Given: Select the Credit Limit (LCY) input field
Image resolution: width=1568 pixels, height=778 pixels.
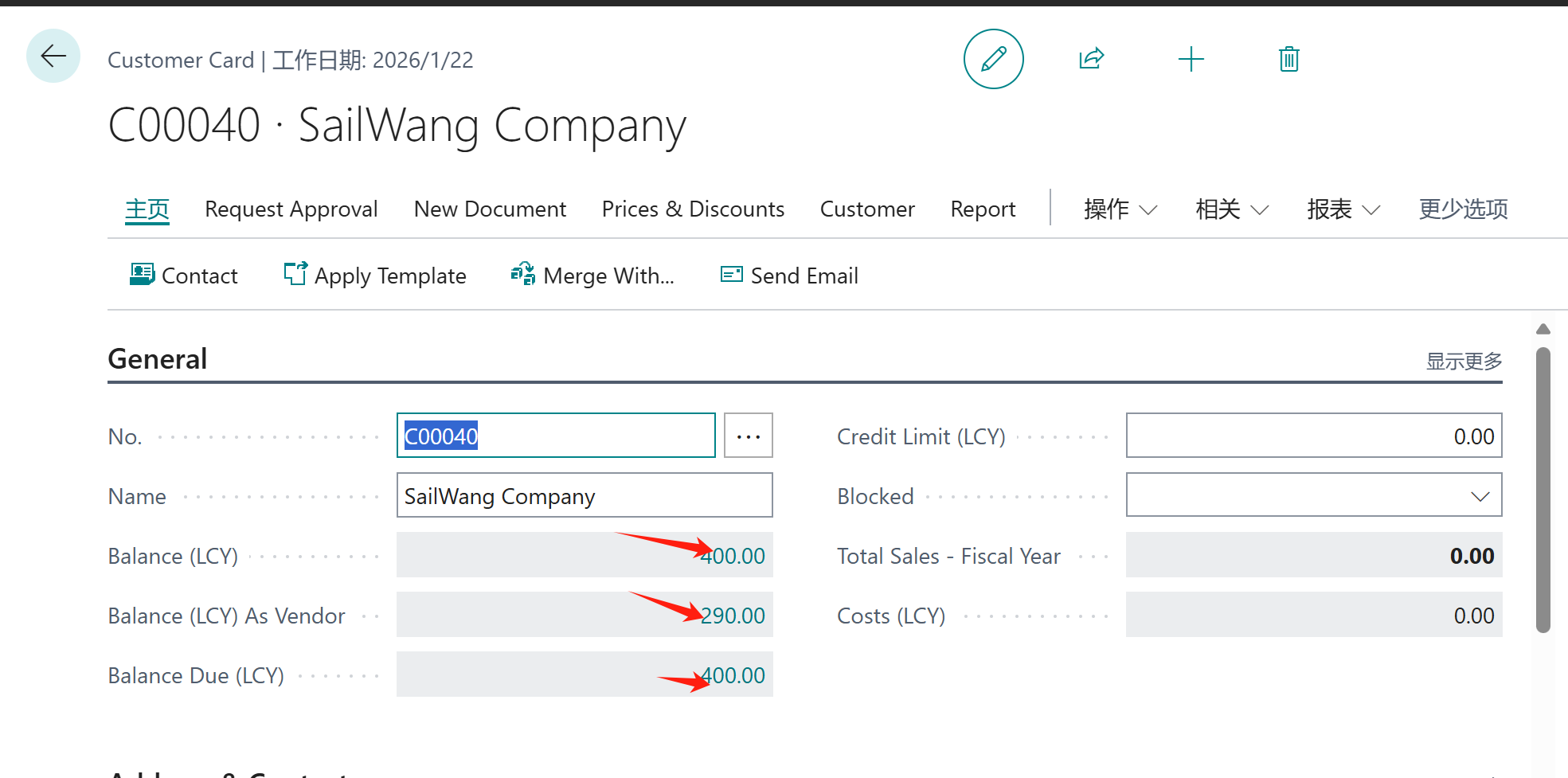Looking at the screenshot, I should click(1313, 435).
